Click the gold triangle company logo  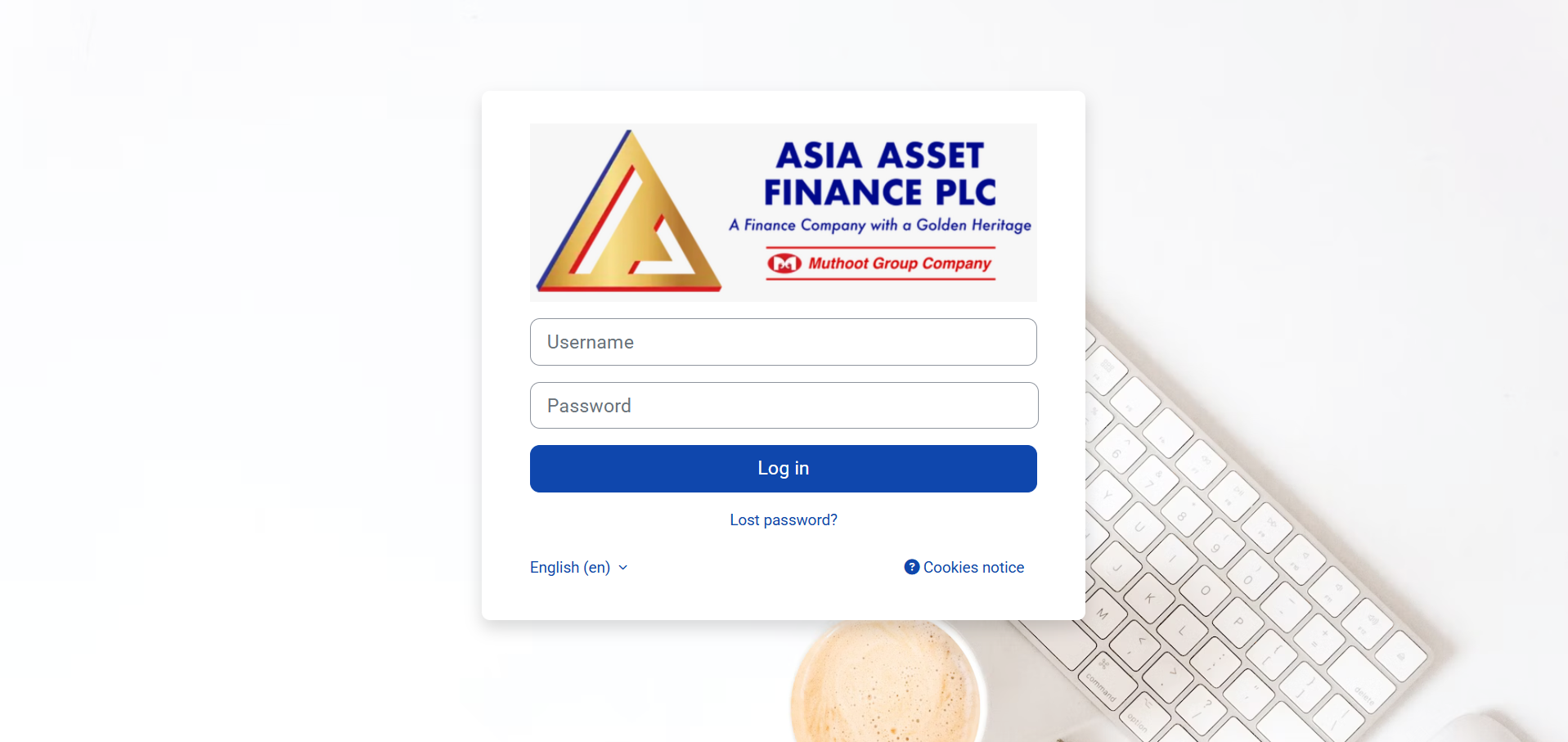(628, 211)
